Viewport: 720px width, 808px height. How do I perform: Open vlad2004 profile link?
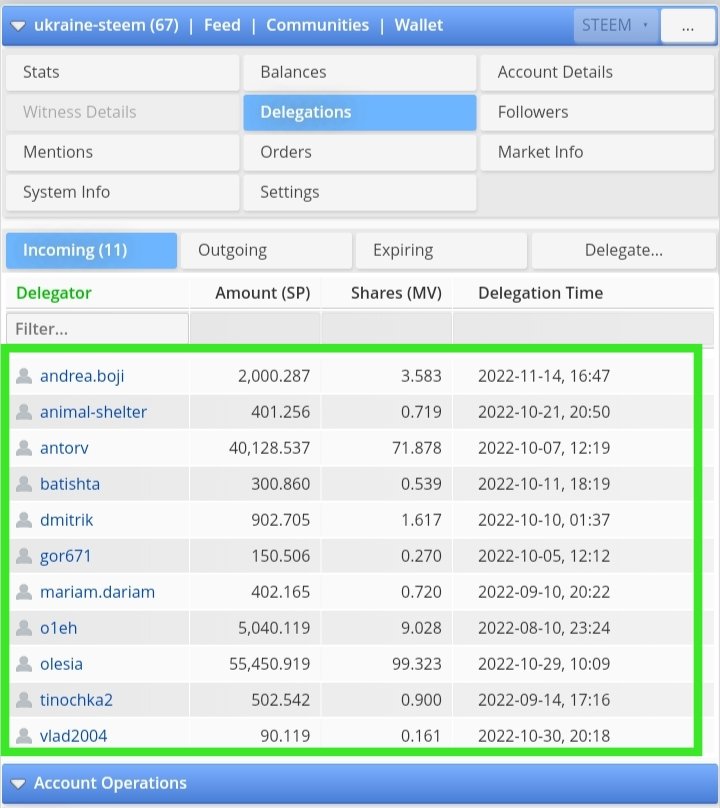tap(74, 736)
